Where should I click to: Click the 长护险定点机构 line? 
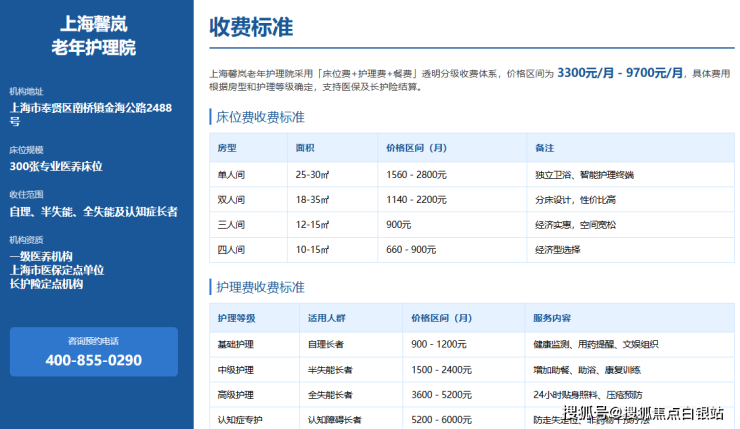coord(46,284)
